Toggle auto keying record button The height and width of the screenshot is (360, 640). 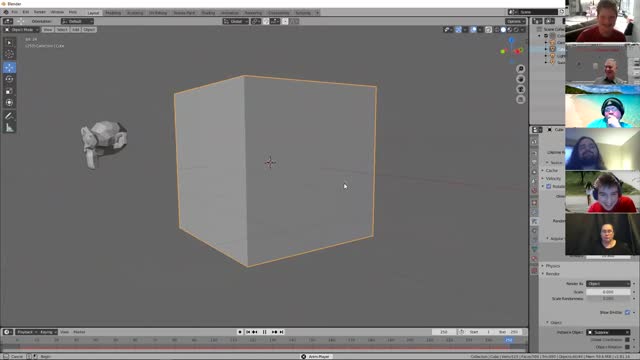coord(240,332)
